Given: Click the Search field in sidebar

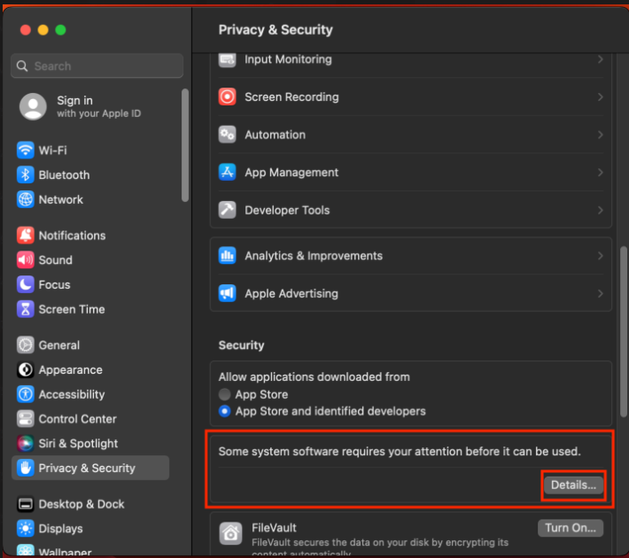Looking at the screenshot, I should (97, 66).
